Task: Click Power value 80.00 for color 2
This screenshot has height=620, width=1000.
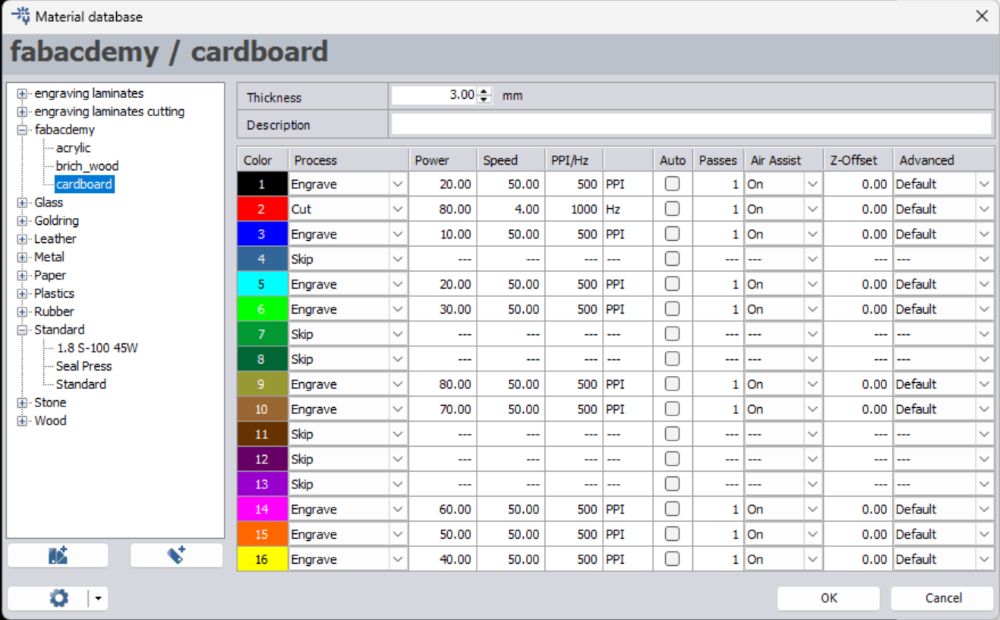Action: (443, 209)
